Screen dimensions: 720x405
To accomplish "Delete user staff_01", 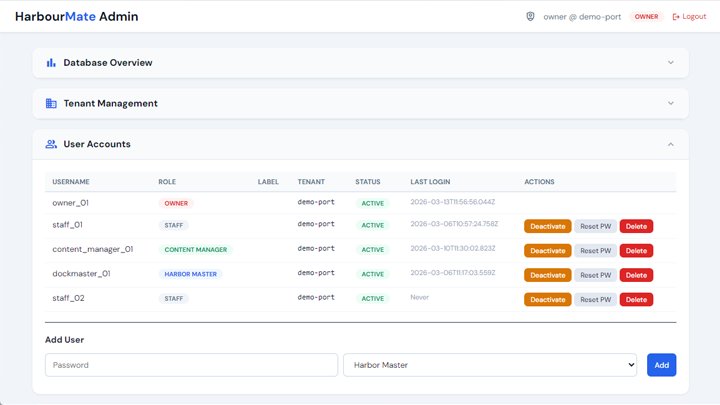I will click(x=636, y=226).
